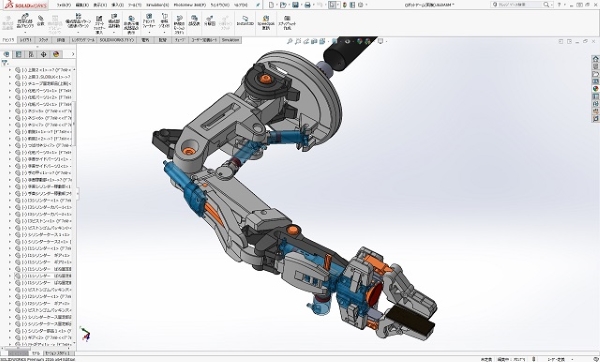
Task: Toggle the Instant3D mode button
Action: pyautogui.click(x=245, y=21)
